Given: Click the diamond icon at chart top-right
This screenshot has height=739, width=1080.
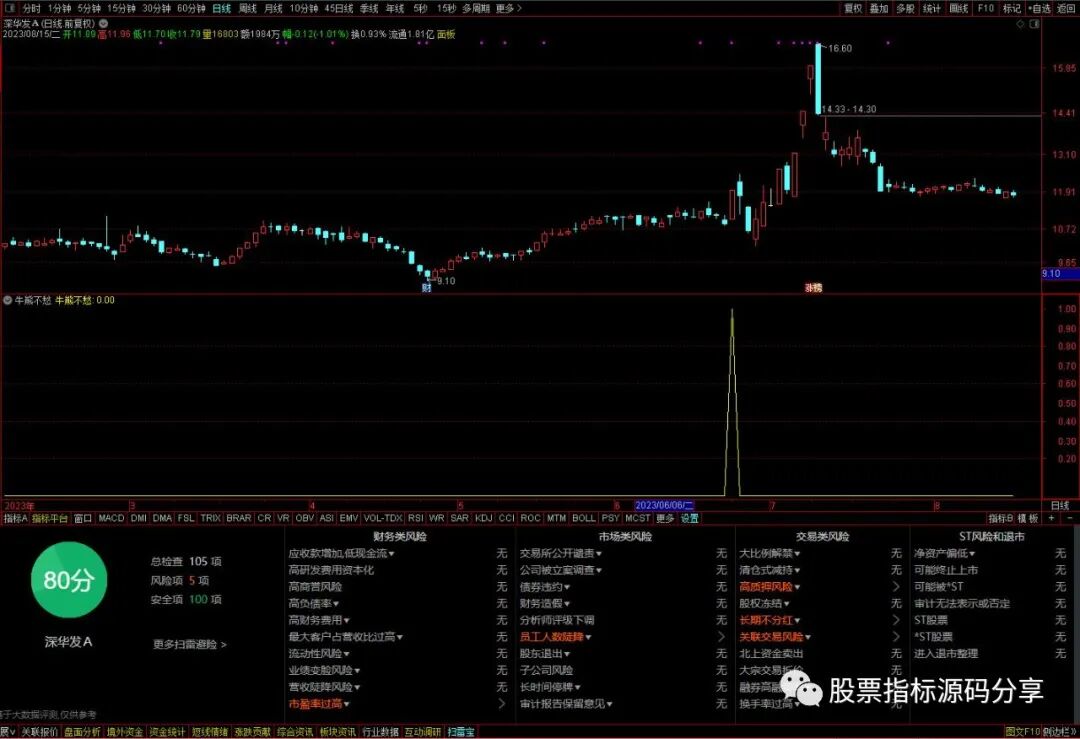Looking at the screenshot, I should 1020,23.
